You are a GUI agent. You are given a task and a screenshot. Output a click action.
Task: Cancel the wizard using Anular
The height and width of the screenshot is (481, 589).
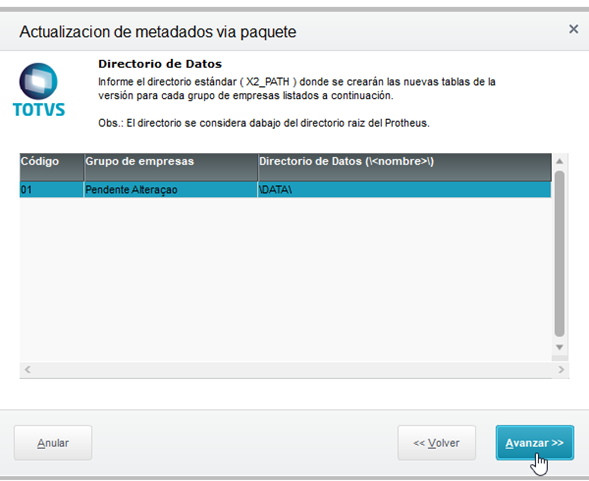(x=53, y=443)
